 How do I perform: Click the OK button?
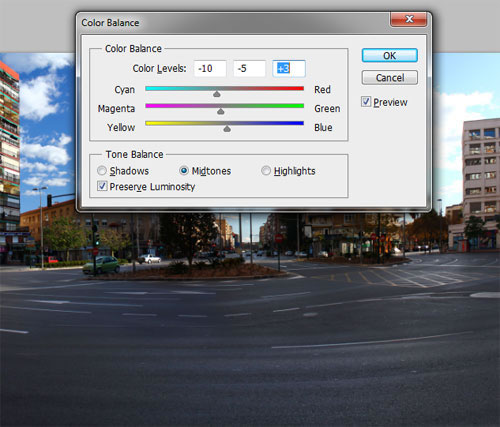pos(390,55)
